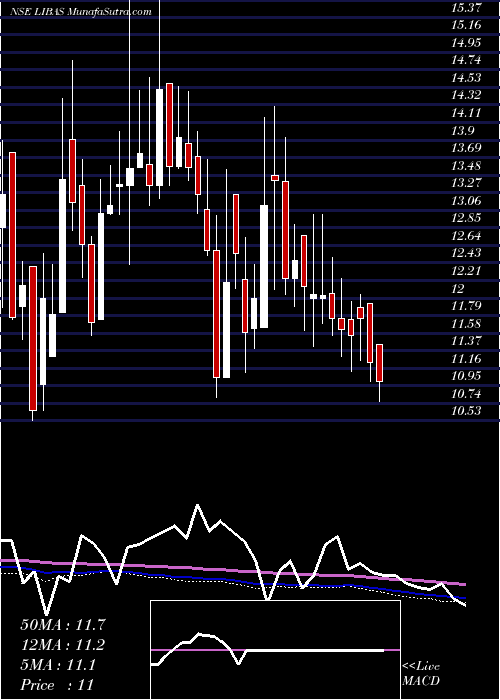Click the 12.64 price axis label
Image resolution: width=500 pixels, height=700 pixels.
[467, 236]
